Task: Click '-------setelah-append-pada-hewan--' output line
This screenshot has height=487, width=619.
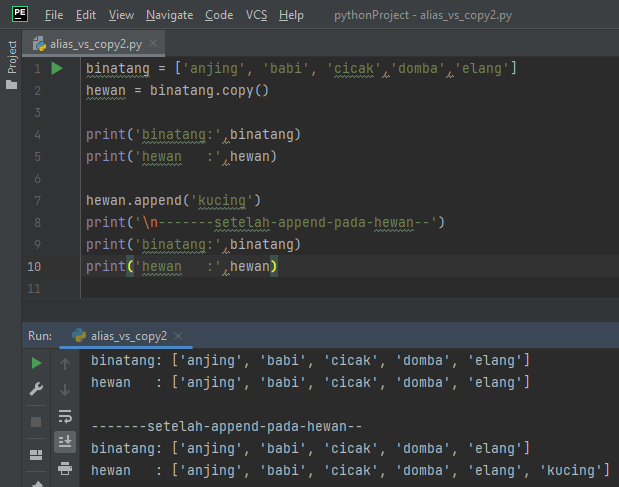Action: click(x=227, y=427)
